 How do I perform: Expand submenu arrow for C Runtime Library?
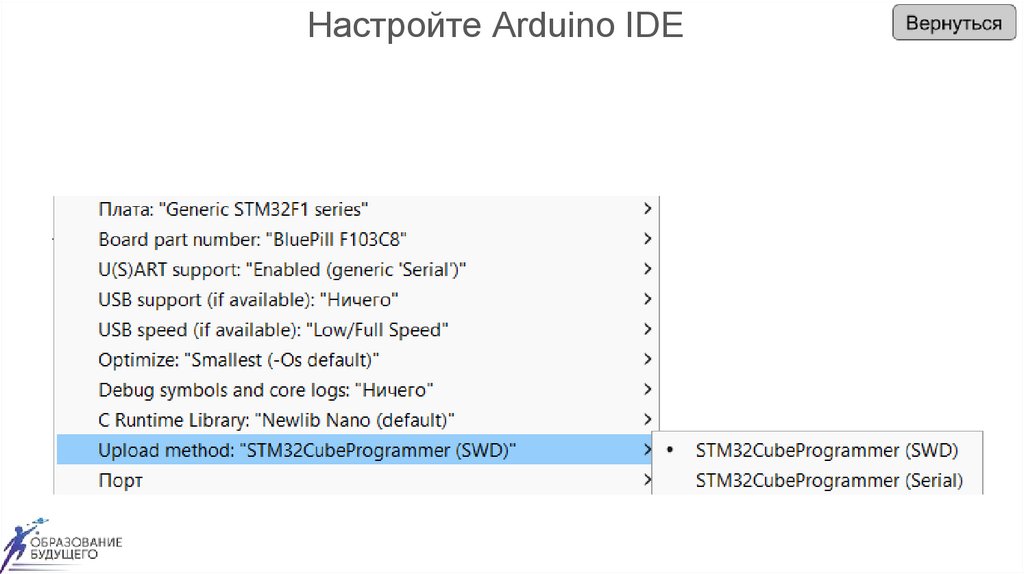pos(647,419)
